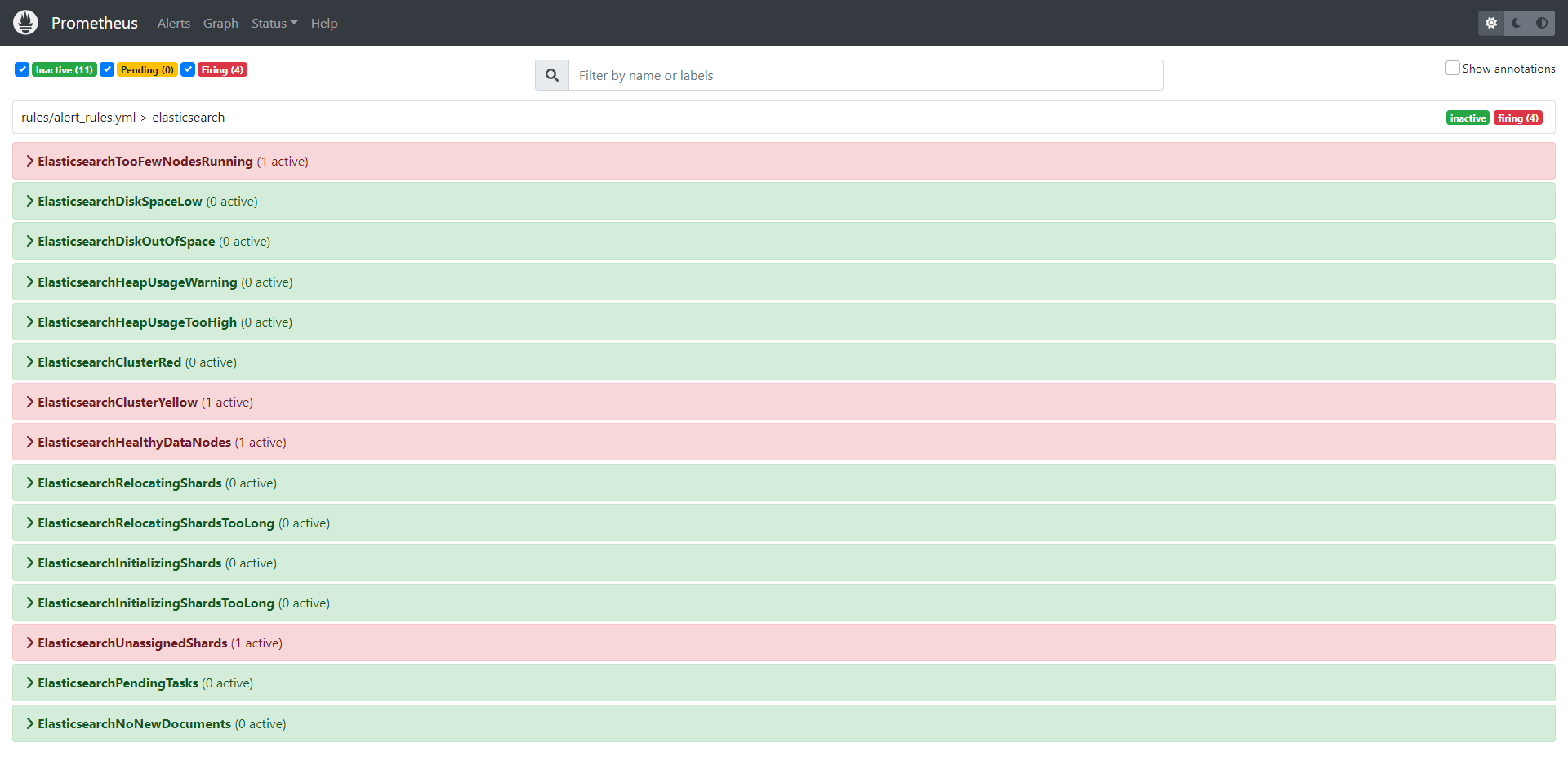Expand ElasticsearchHeapUsageTooHigh alert rule

(x=784, y=322)
